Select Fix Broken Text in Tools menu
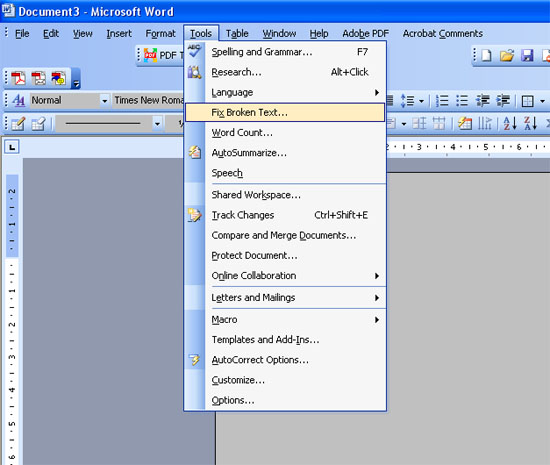550x465 pixels. (285, 113)
